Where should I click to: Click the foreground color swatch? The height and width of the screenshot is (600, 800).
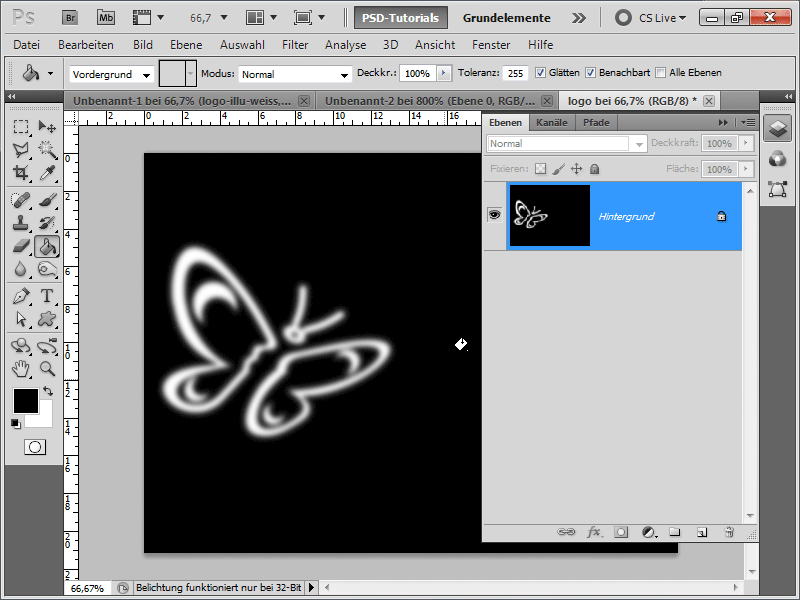[x=26, y=401]
